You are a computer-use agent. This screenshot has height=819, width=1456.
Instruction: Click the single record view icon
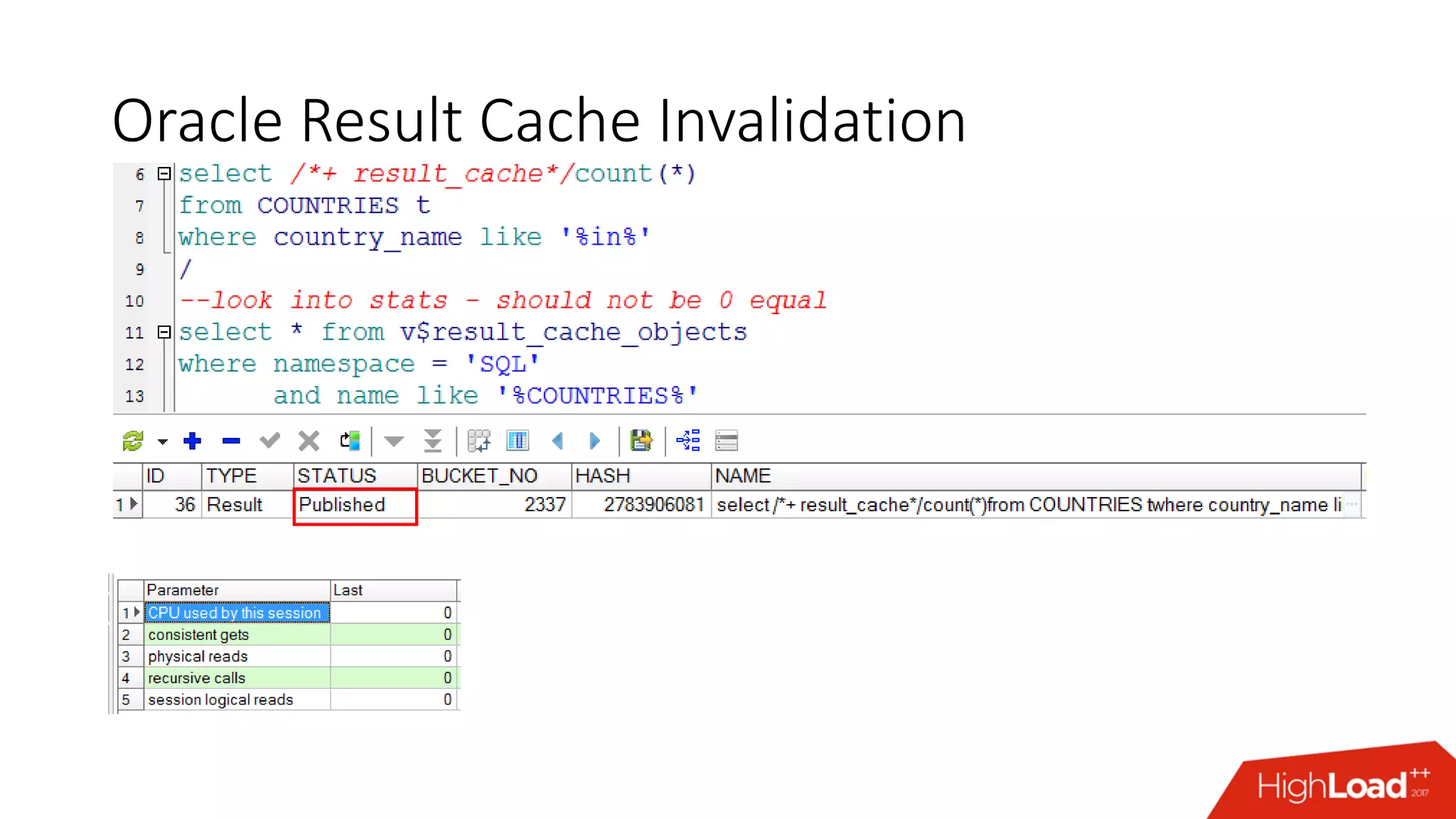point(727,441)
